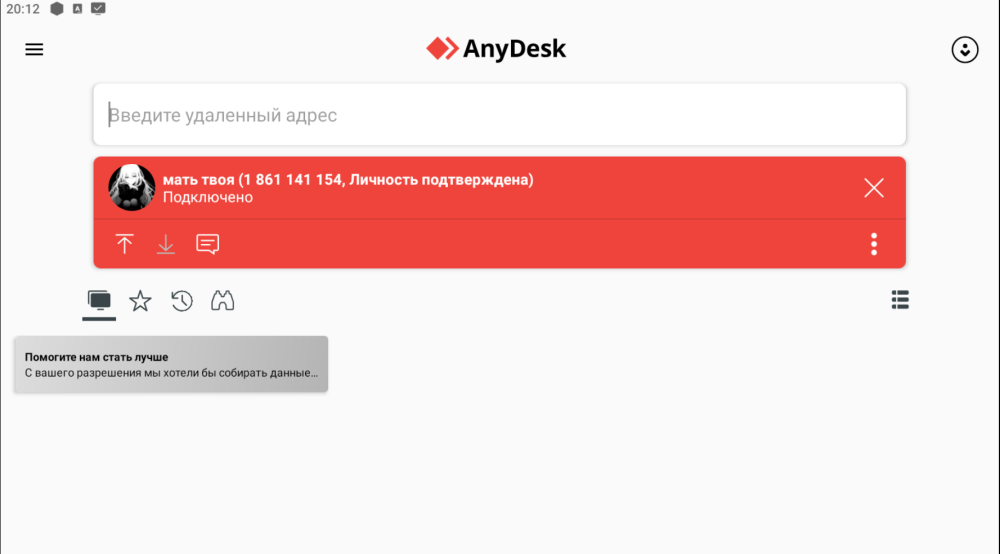
Task: Click the remote address input field
Action: pyautogui.click(x=499, y=115)
